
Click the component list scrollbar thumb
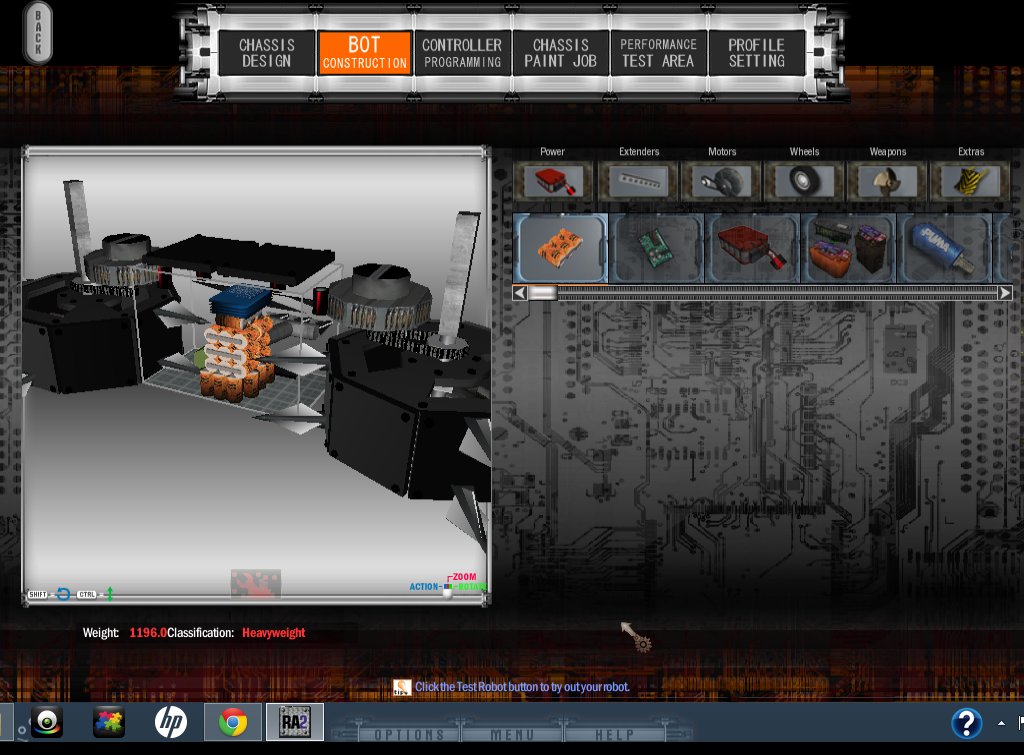coord(543,293)
